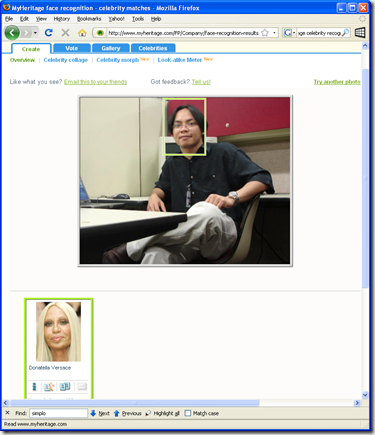Click the Tell us! feedback link

tap(201, 82)
